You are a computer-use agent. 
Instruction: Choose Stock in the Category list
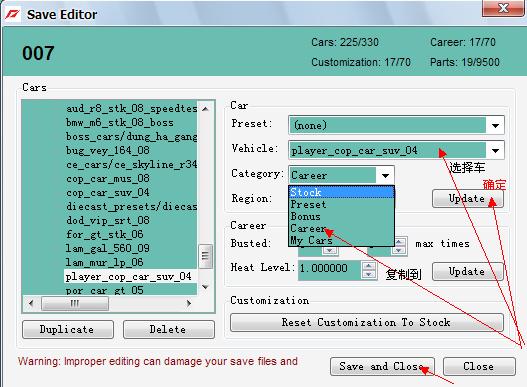[x=341, y=192]
